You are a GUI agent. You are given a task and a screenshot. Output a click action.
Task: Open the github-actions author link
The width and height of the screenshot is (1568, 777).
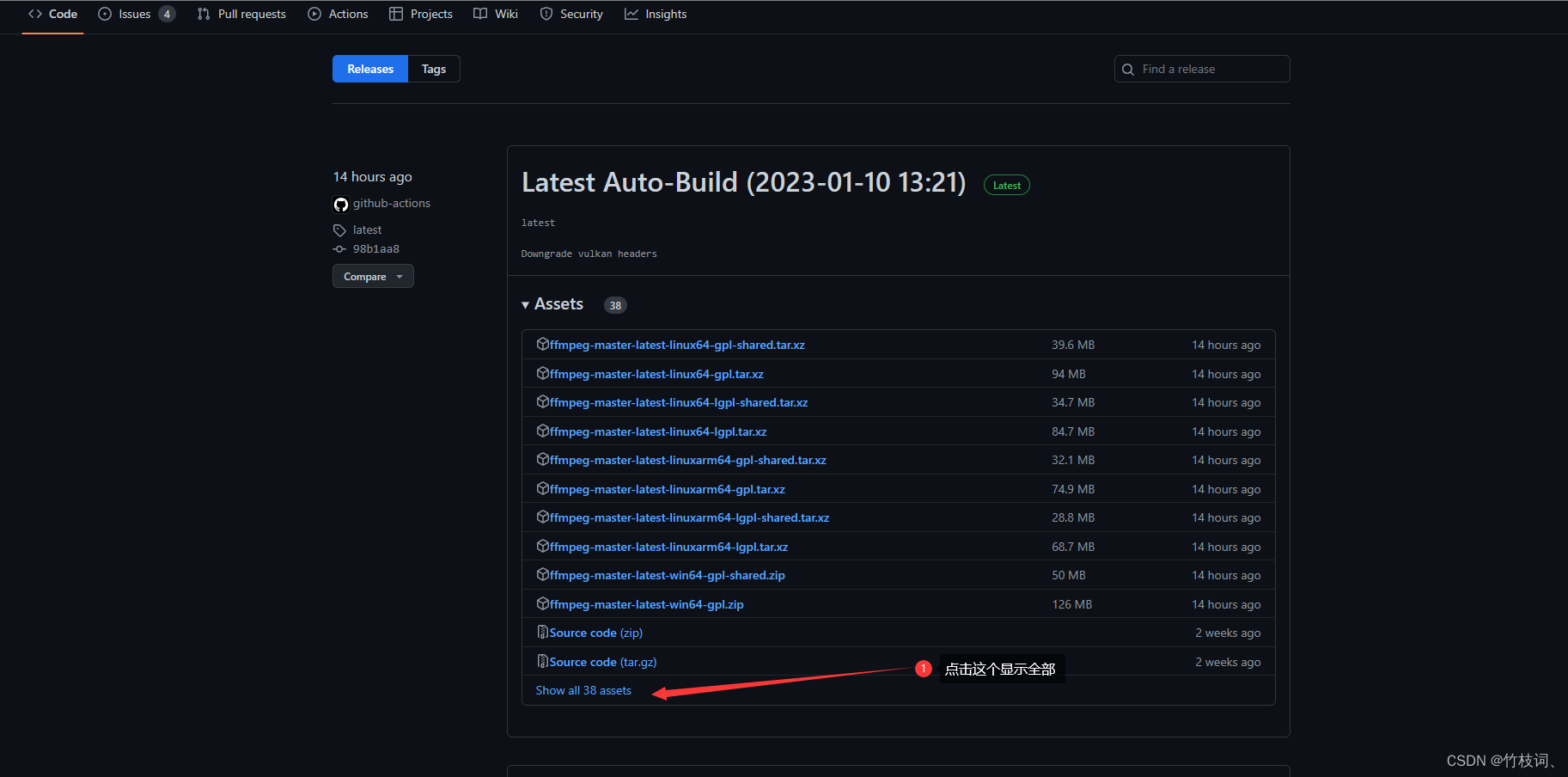point(392,203)
